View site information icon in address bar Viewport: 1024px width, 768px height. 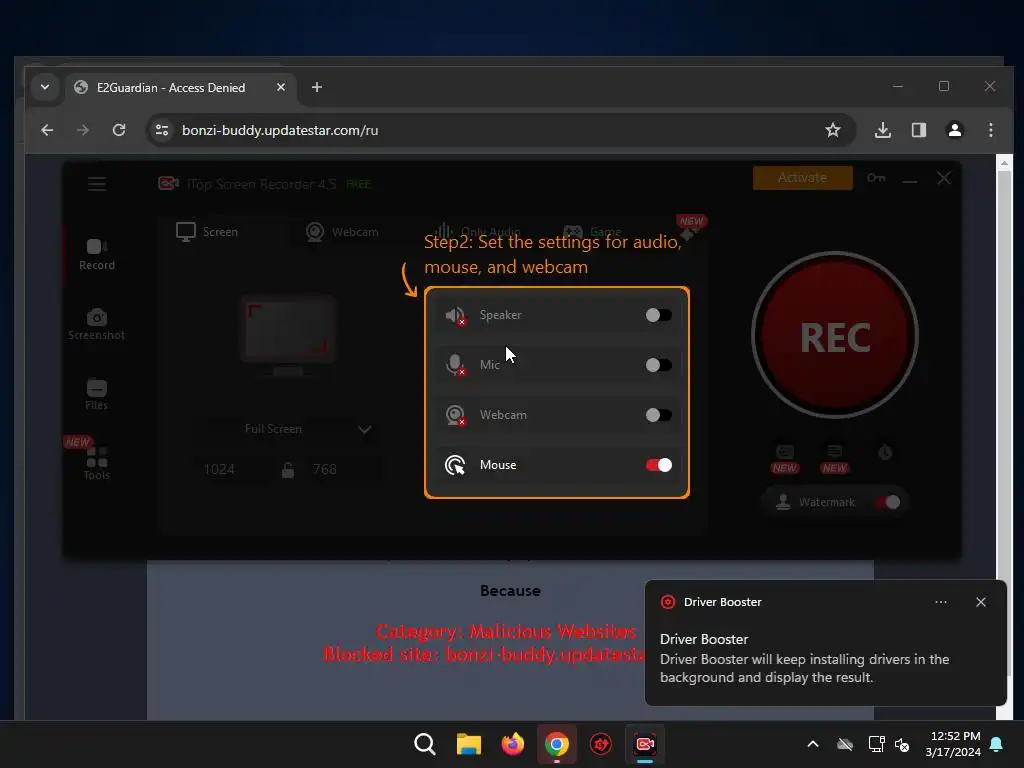pos(161,130)
